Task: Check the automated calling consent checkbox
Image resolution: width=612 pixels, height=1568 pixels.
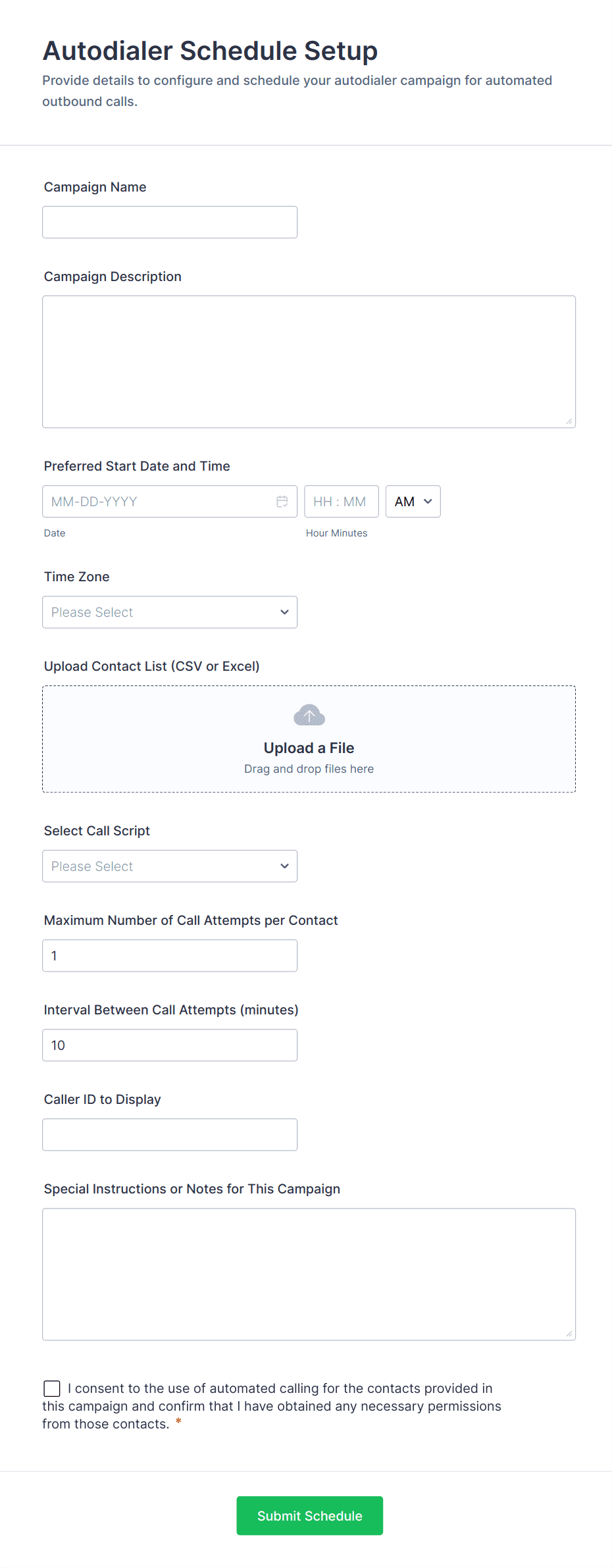Action: click(x=52, y=1388)
